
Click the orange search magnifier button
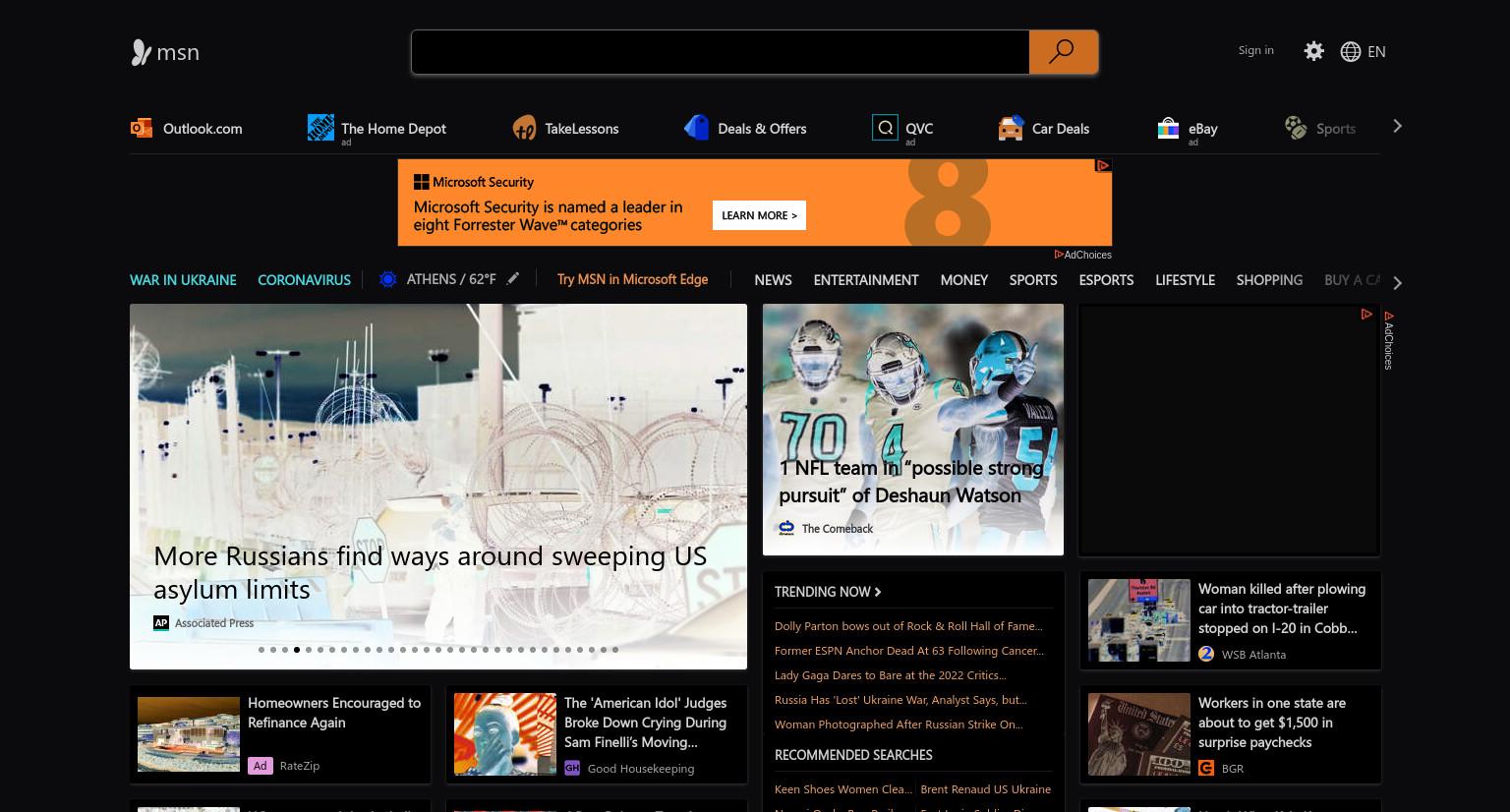[1063, 52]
